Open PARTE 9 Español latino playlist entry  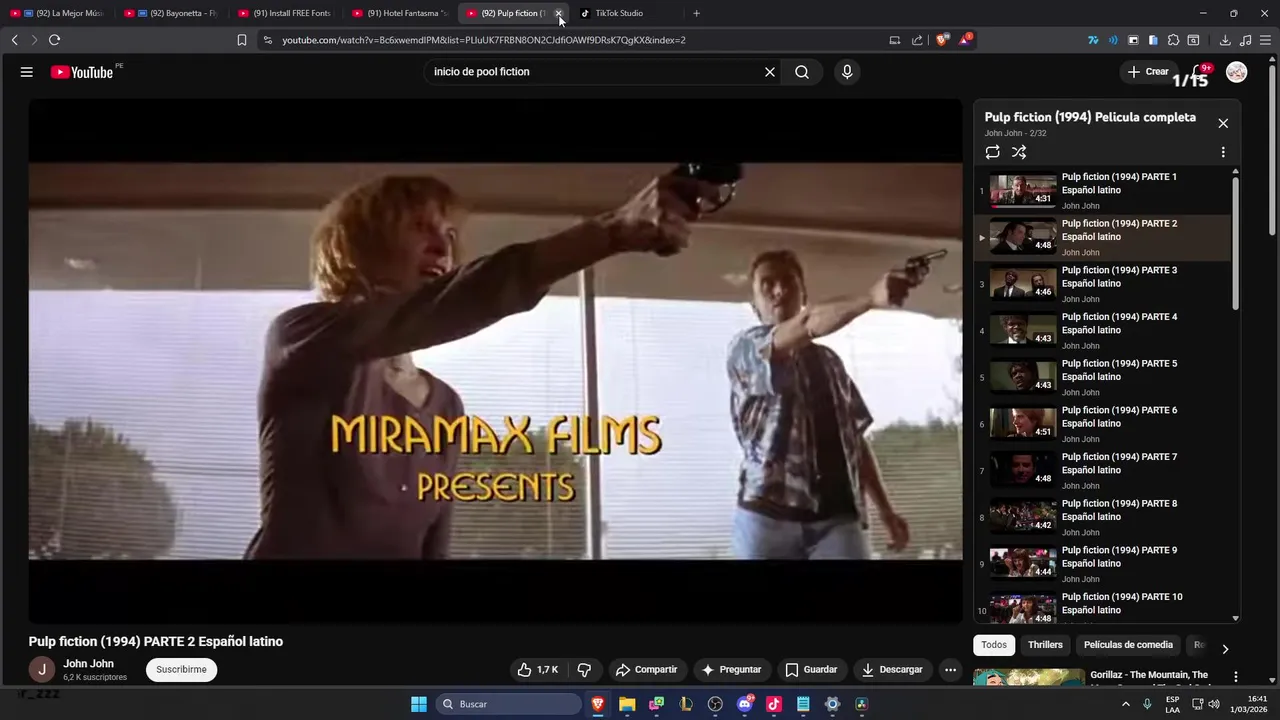[1103, 564]
